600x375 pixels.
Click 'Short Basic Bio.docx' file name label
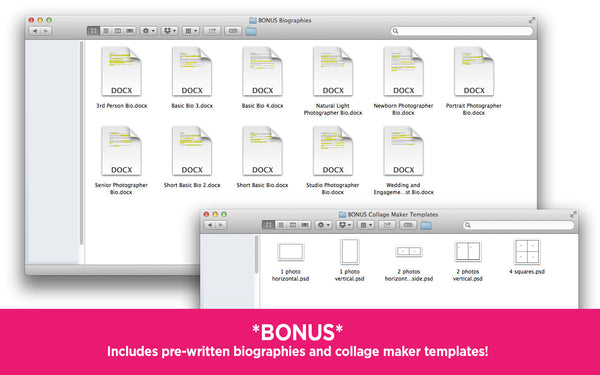262,185
